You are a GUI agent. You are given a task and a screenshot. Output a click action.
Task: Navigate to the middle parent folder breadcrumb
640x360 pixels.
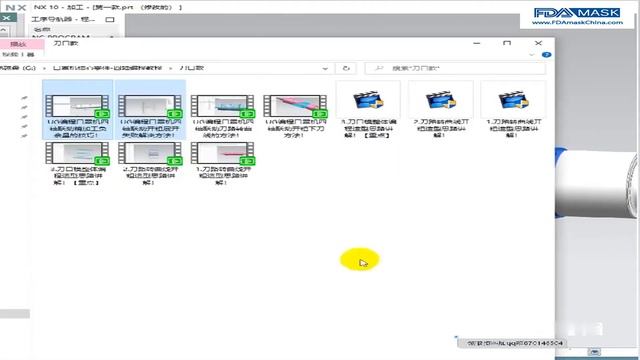(x=108, y=68)
